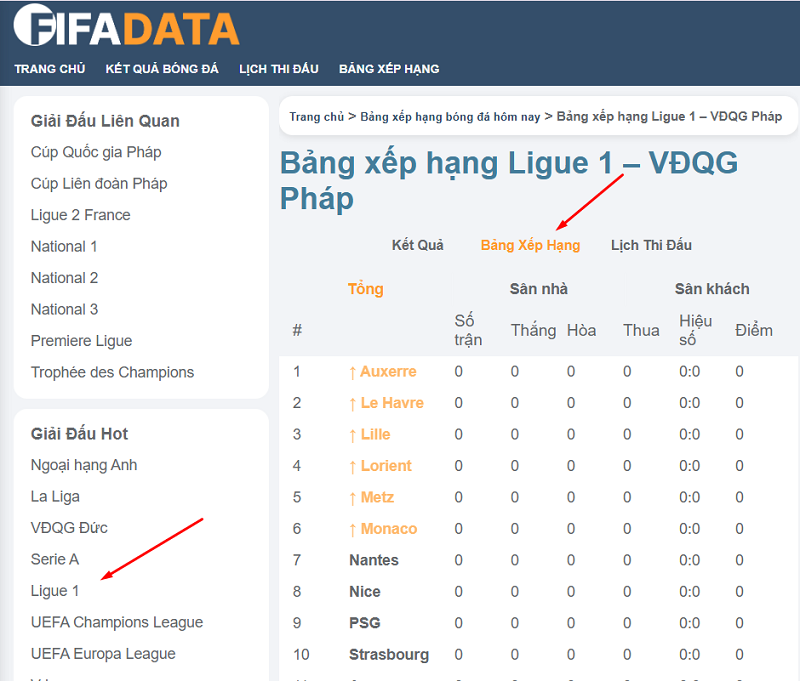Select BẢNG XẾP HẠNG in top navigation
The width and height of the screenshot is (800, 681).
pyautogui.click(x=389, y=69)
